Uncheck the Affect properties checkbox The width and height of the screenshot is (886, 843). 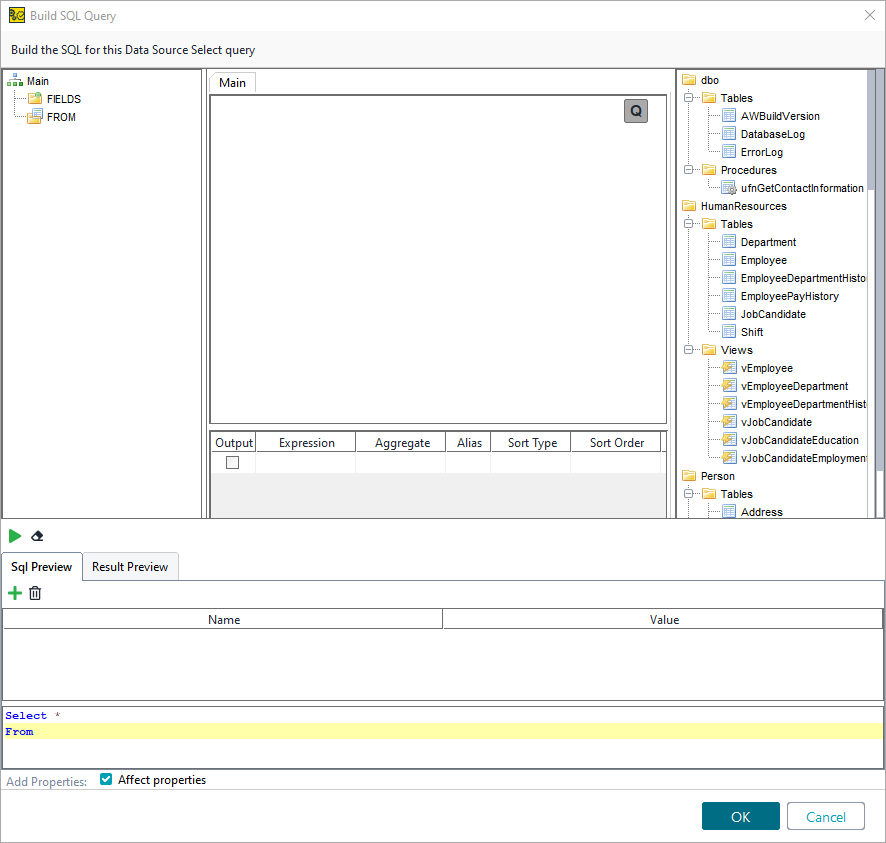(105, 780)
